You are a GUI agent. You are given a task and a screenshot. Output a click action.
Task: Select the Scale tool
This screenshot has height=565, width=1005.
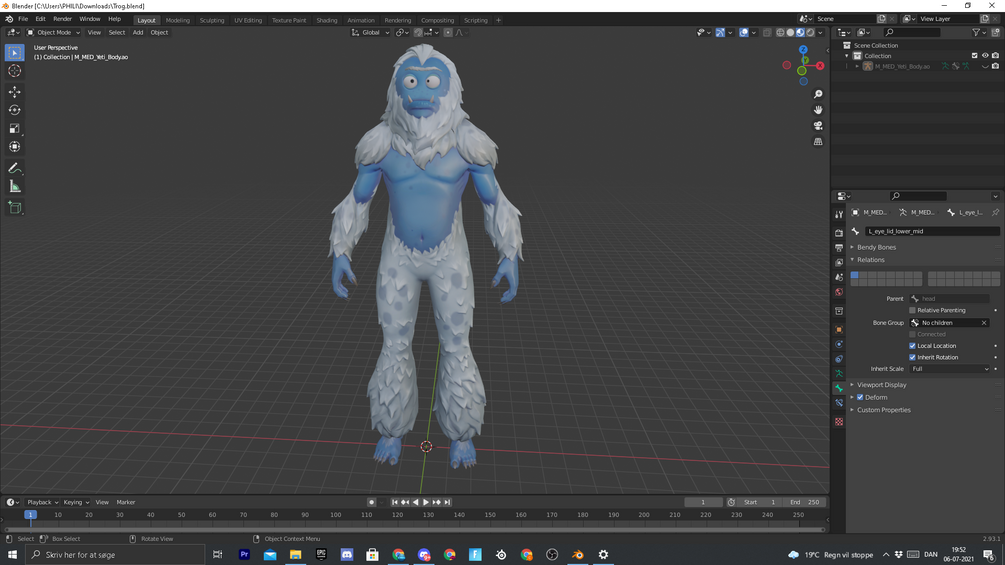click(x=15, y=129)
